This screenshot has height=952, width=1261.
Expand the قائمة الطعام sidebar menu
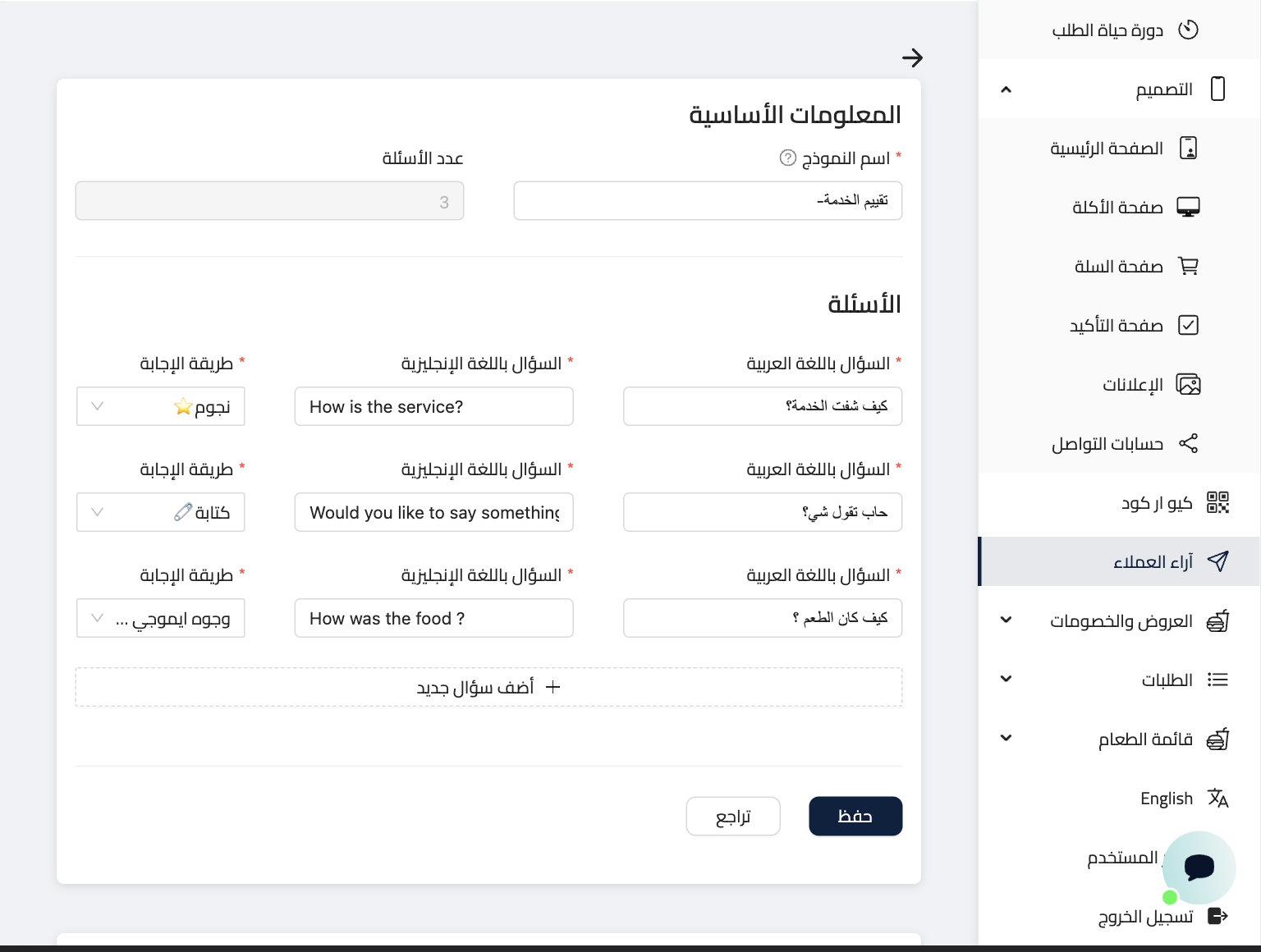click(x=1007, y=739)
